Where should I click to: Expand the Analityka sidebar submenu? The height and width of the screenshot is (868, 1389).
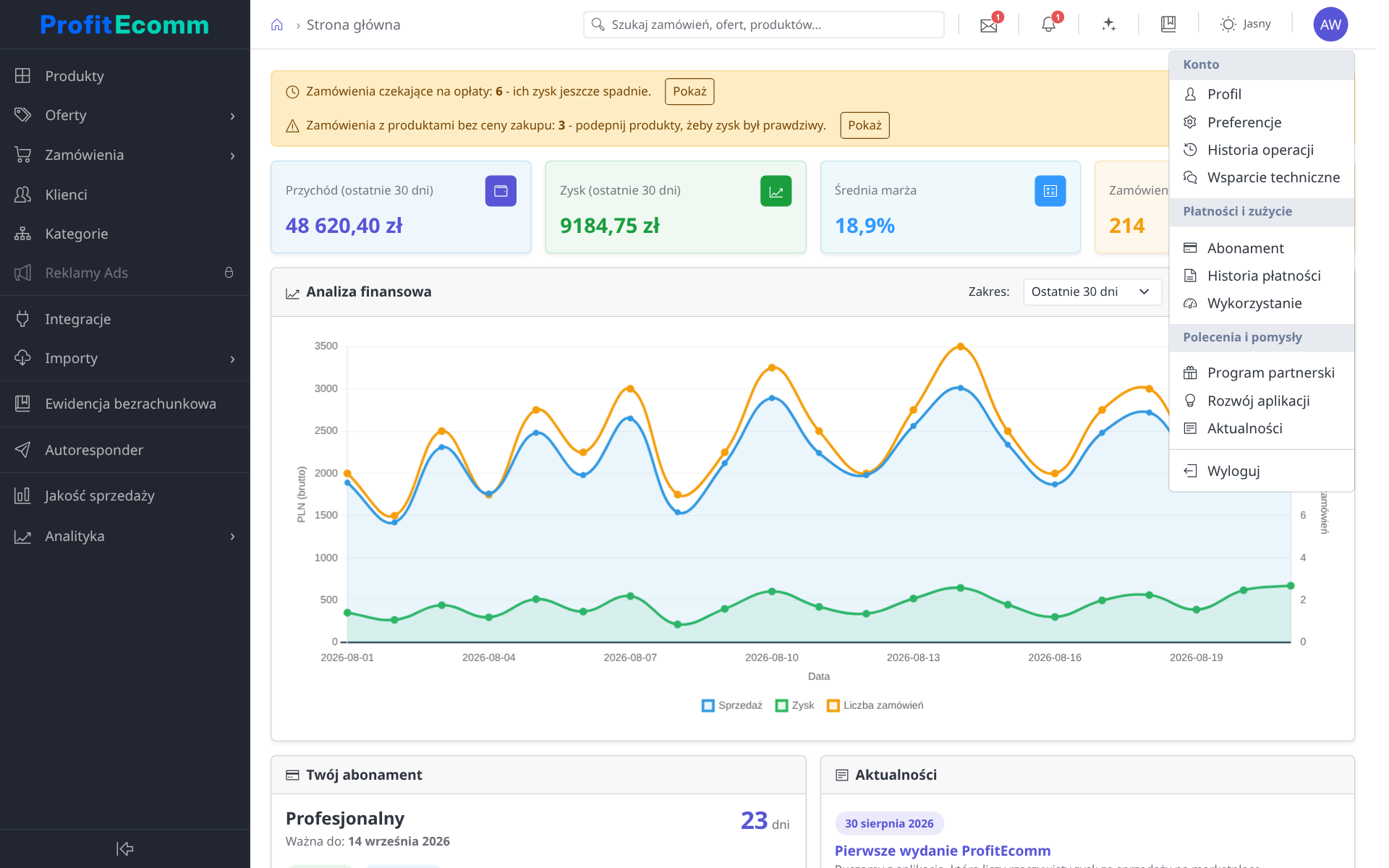coord(124,537)
